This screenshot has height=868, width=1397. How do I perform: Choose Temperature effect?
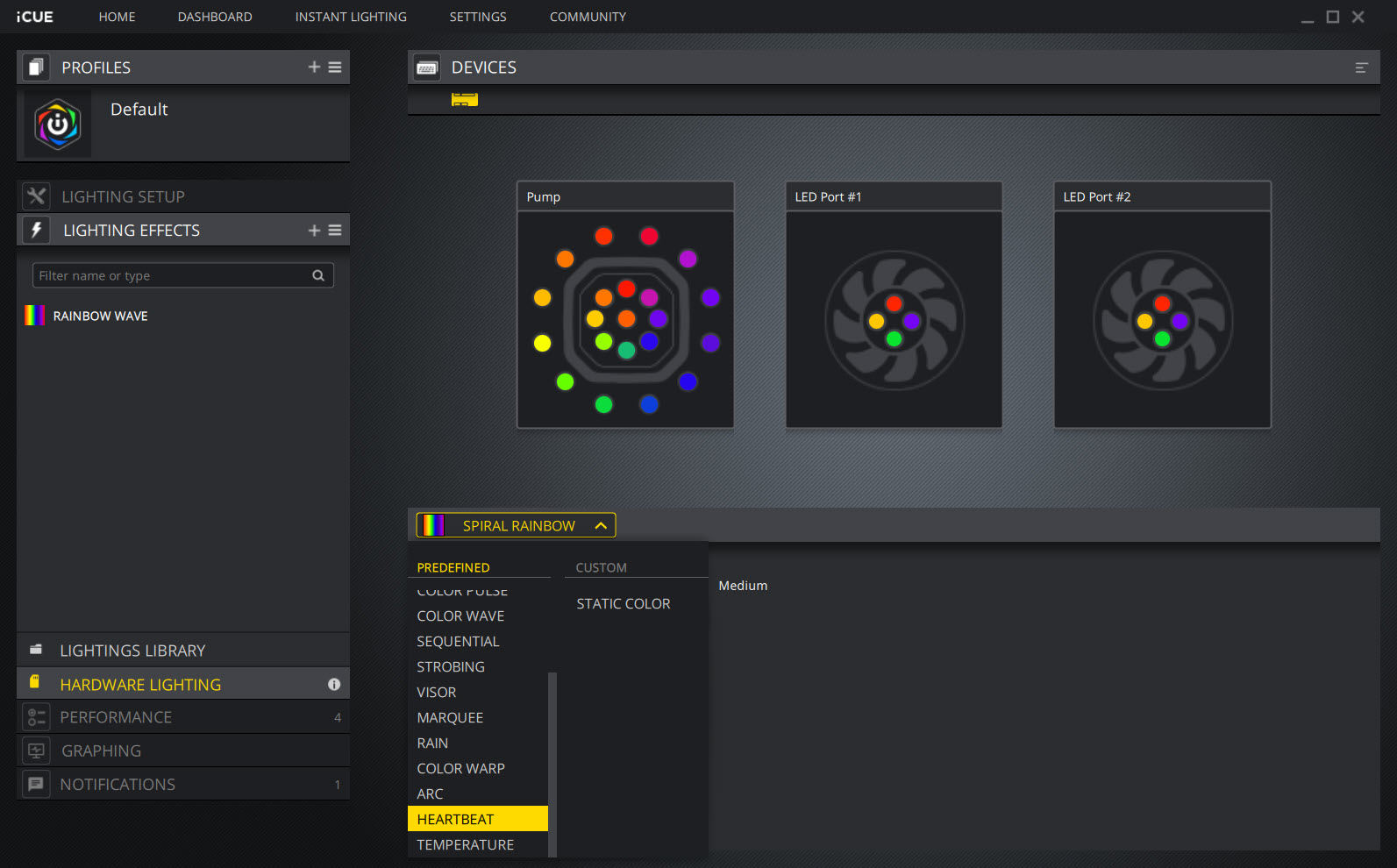(x=478, y=845)
